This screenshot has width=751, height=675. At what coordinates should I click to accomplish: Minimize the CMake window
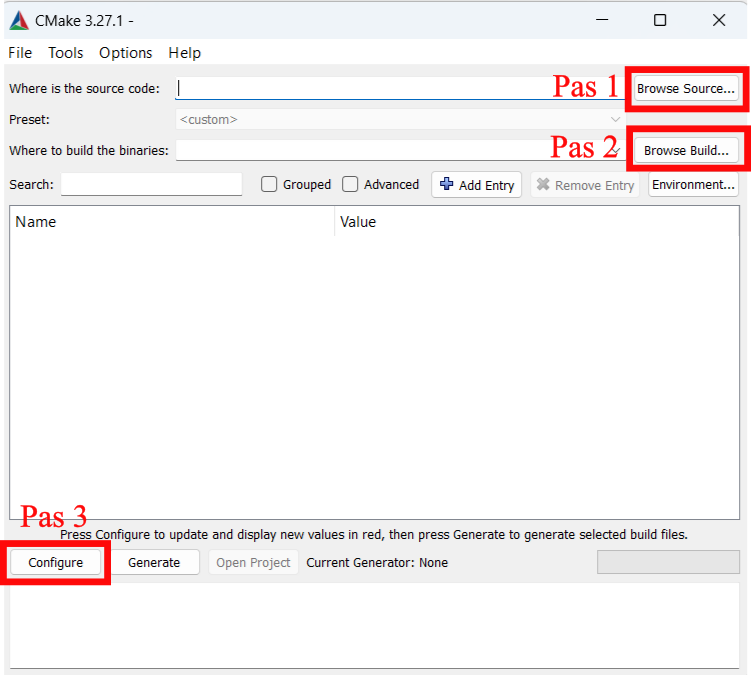tap(601, 20)
